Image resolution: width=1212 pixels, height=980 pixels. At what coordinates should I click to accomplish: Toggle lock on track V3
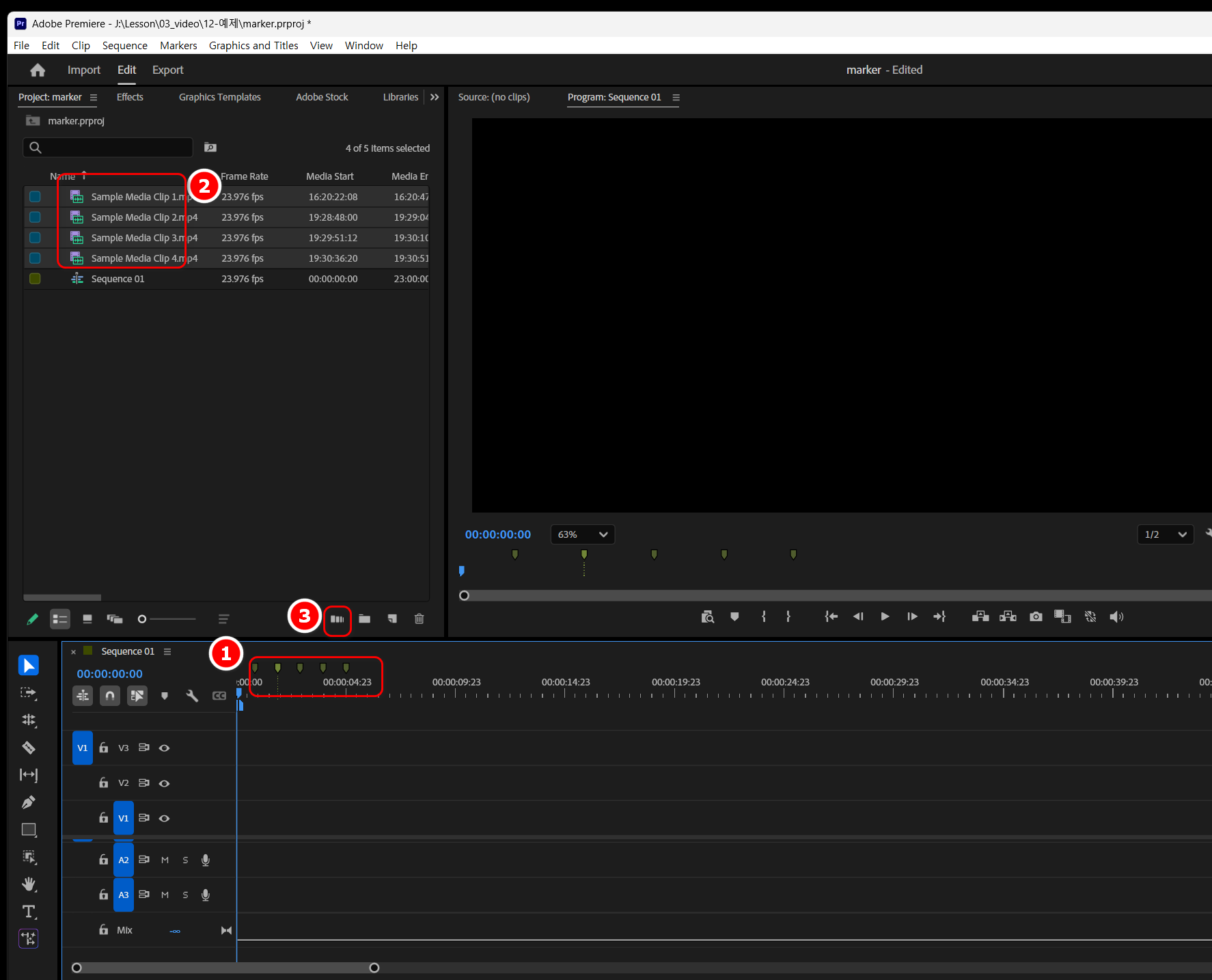104,748
